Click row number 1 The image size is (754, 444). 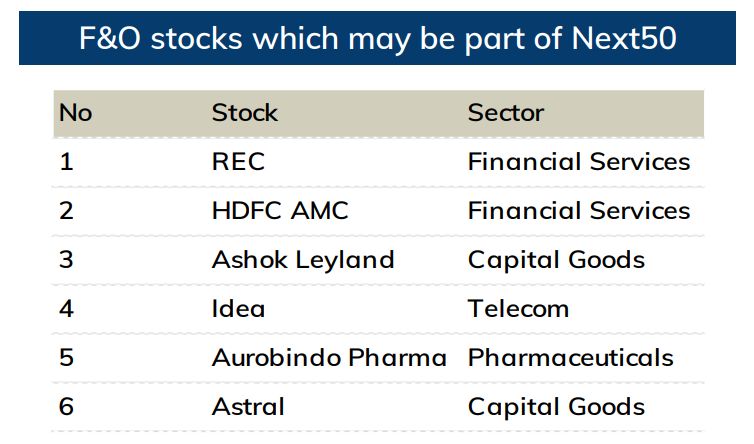pyautogui.click(x=66, y=161)
